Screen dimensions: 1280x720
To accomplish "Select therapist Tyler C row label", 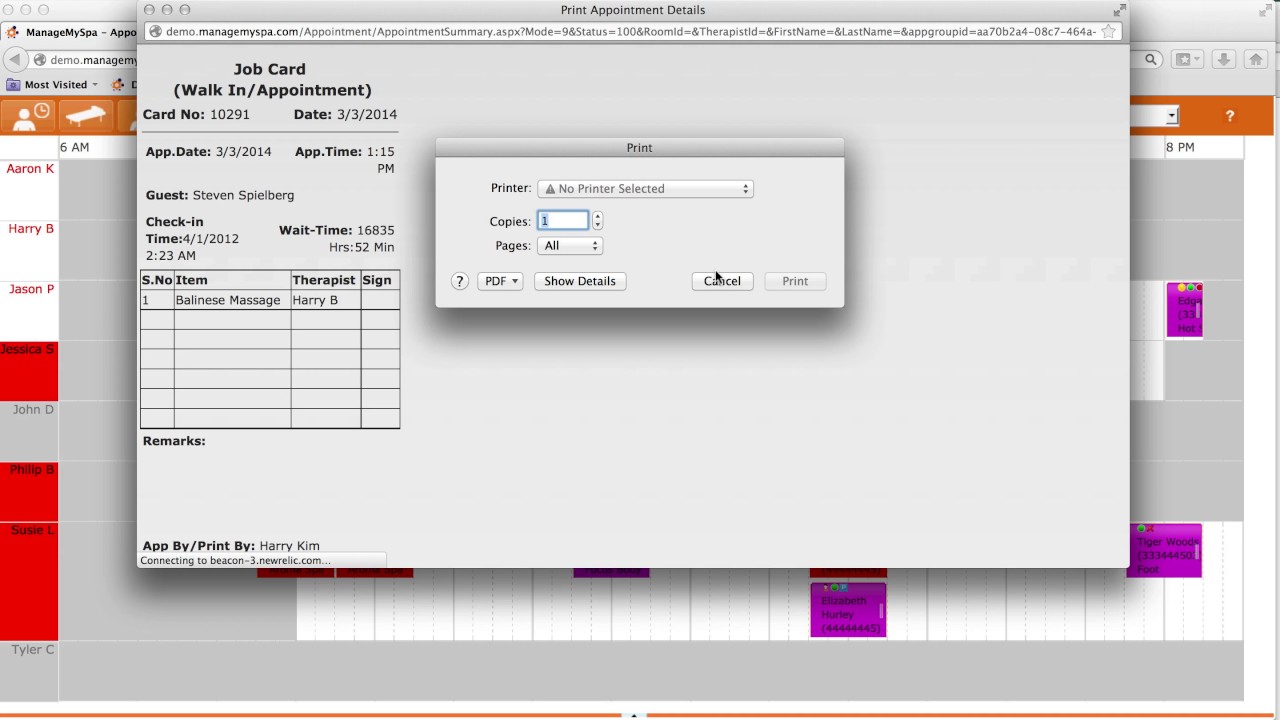I will (30, 649).
